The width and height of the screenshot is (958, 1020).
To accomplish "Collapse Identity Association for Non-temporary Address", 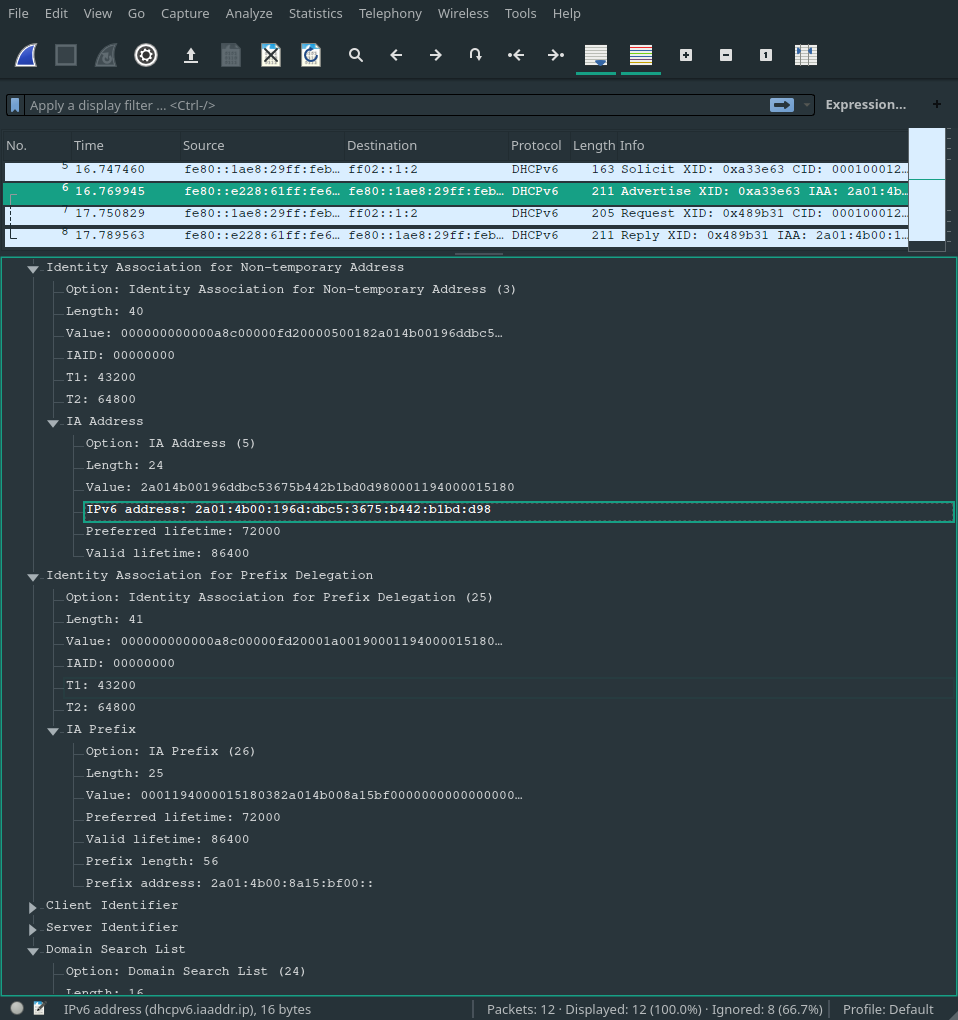I will [x=33, y=269].
